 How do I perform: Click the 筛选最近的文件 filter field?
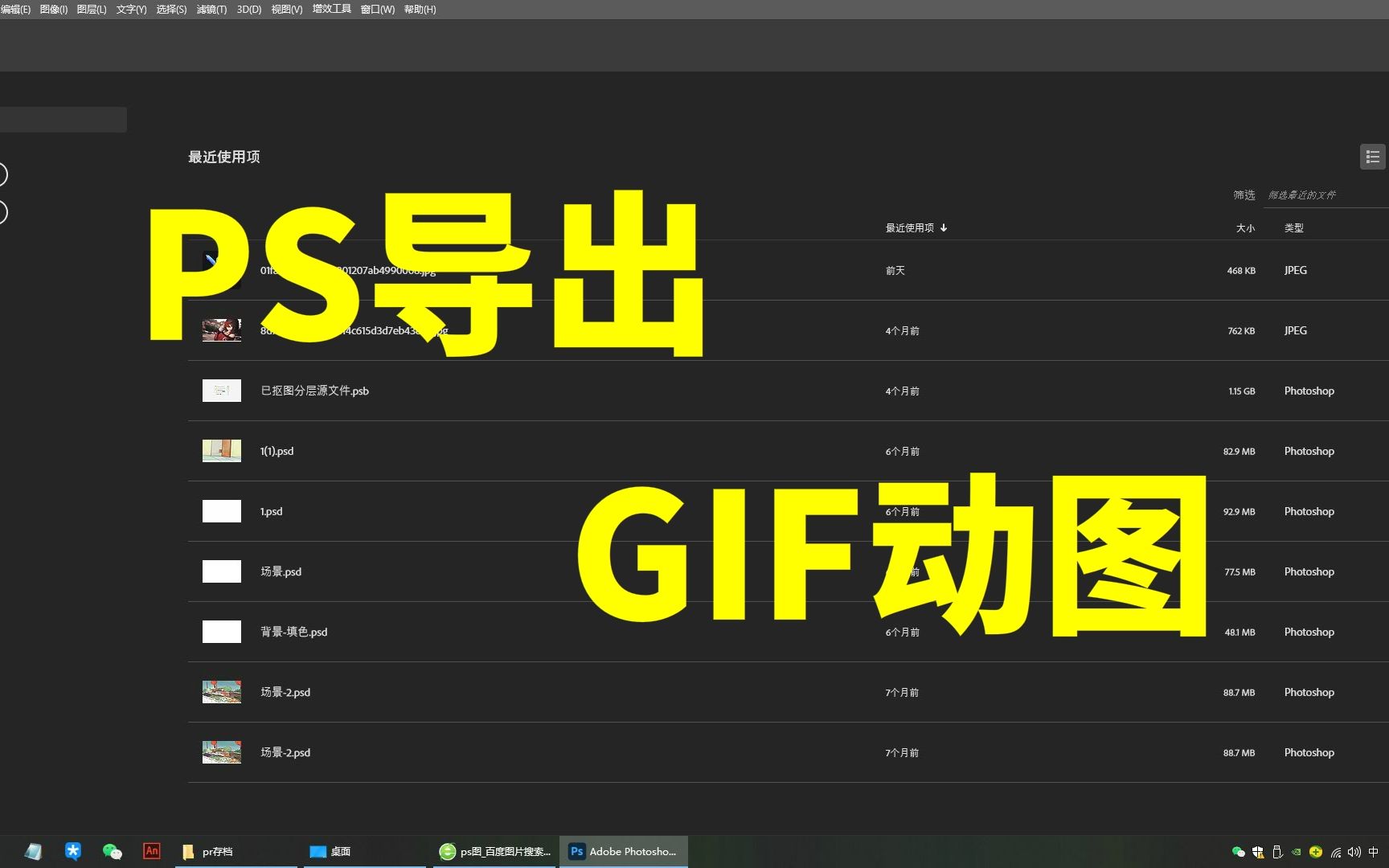pyautogui.click(x=1303, y=194)
